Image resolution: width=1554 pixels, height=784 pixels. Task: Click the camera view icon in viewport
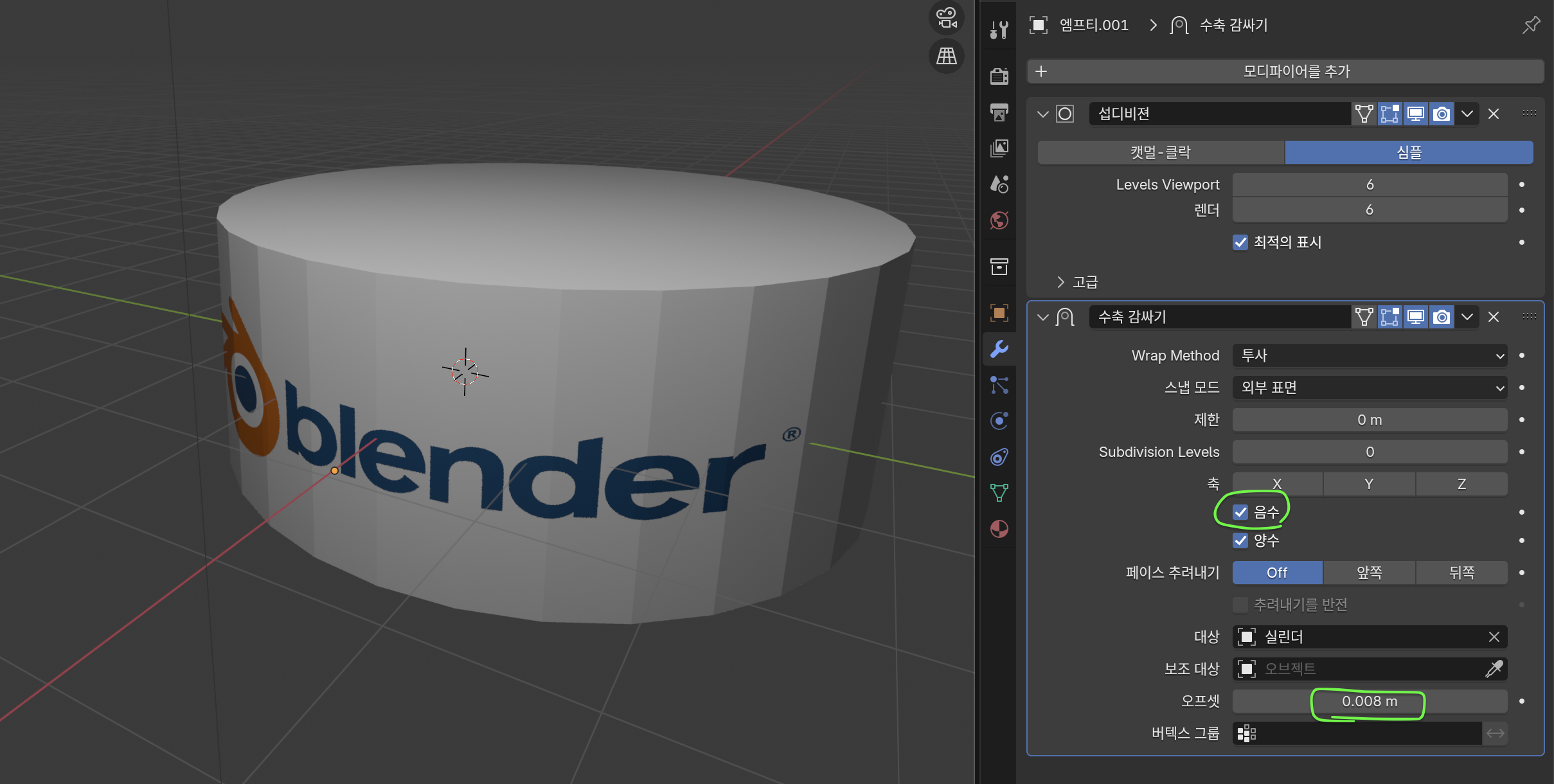pos(946,18)
